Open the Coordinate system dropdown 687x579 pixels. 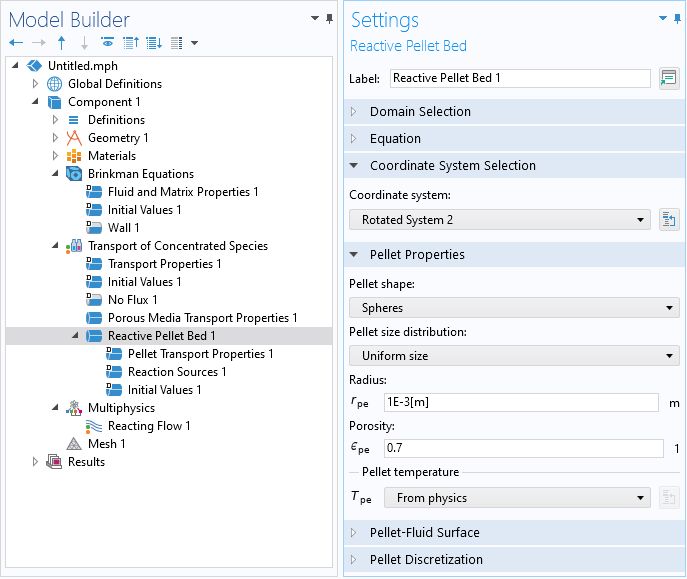click(x=500, y=220)
